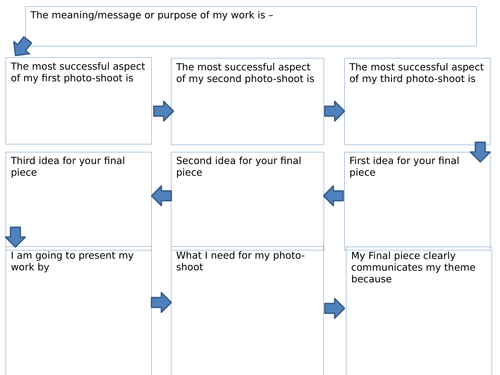The height and width of the screenshot is (375, 500).
Task: Select the Second idea for your final piece box
Action: [247, 201]
